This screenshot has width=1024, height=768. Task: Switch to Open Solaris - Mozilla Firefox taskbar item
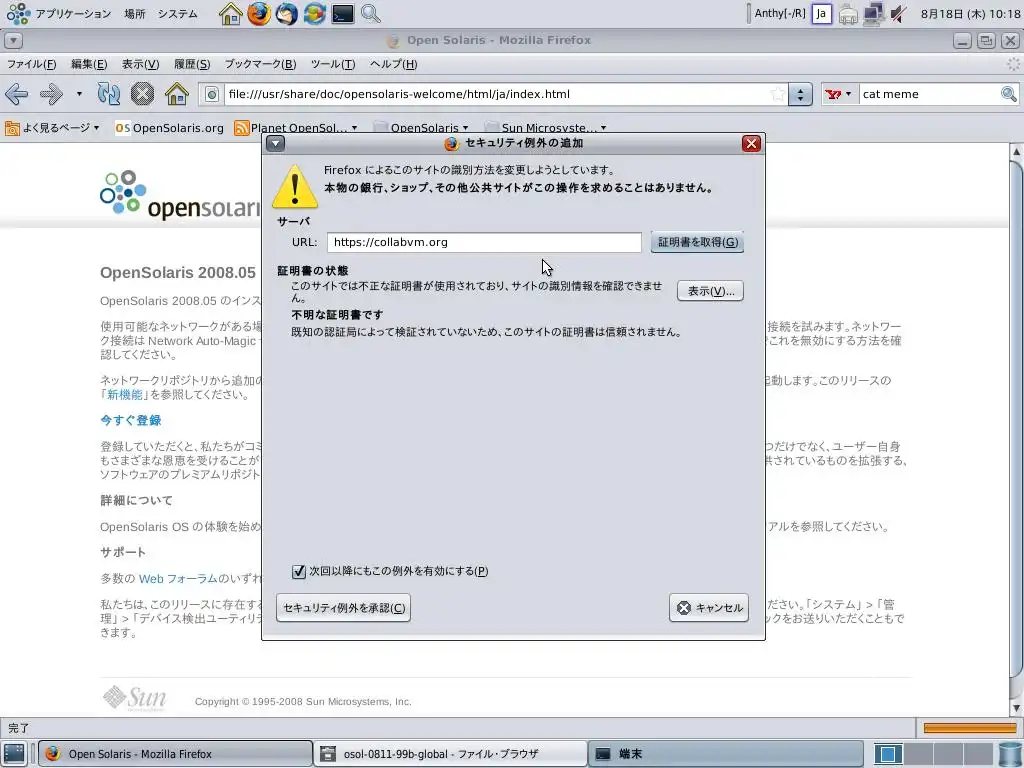[x=175, y=754]
